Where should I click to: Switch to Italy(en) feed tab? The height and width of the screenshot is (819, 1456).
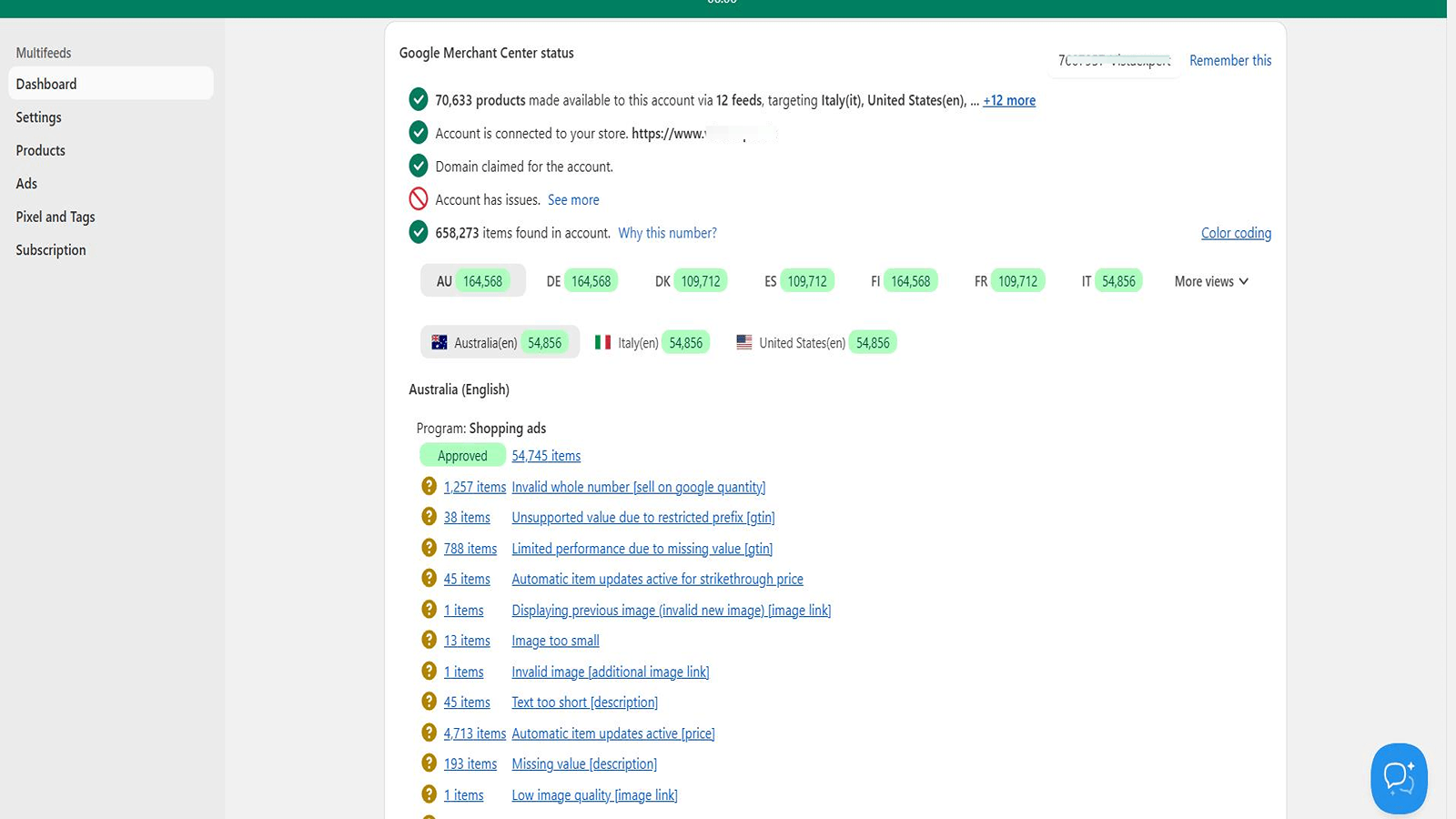652,342
